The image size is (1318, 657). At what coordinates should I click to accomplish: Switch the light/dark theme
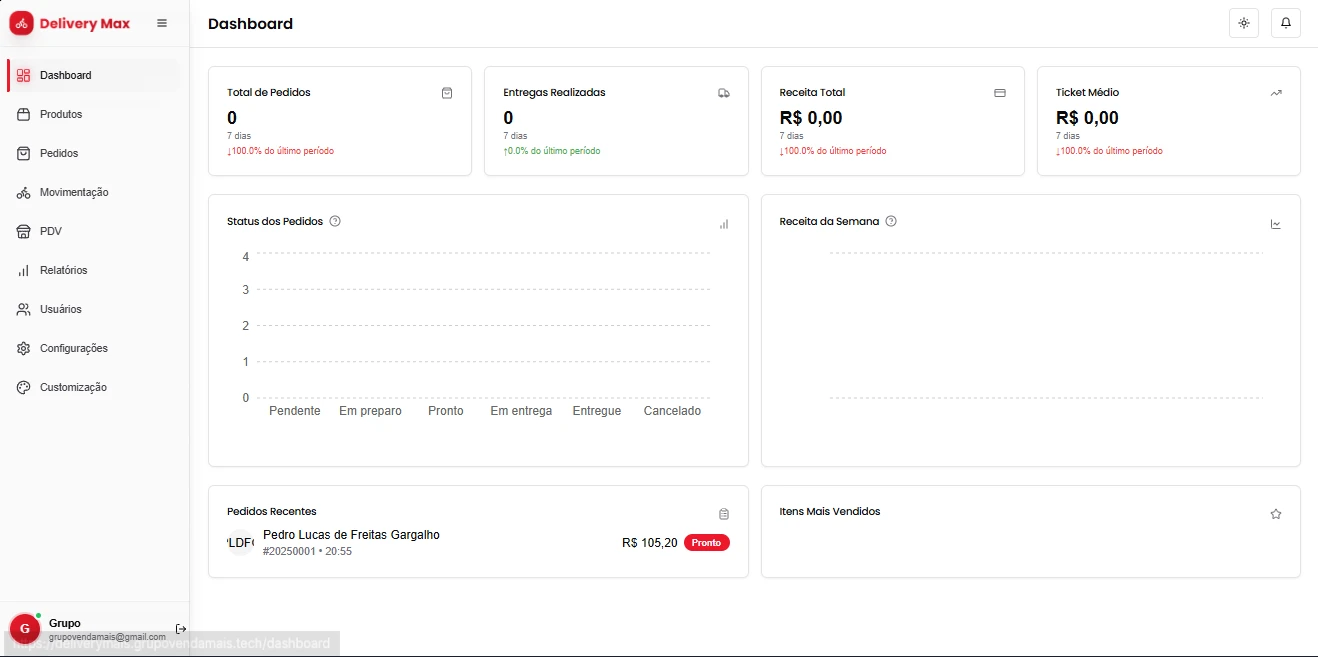pyautogui.click(x=1244, y=23)
